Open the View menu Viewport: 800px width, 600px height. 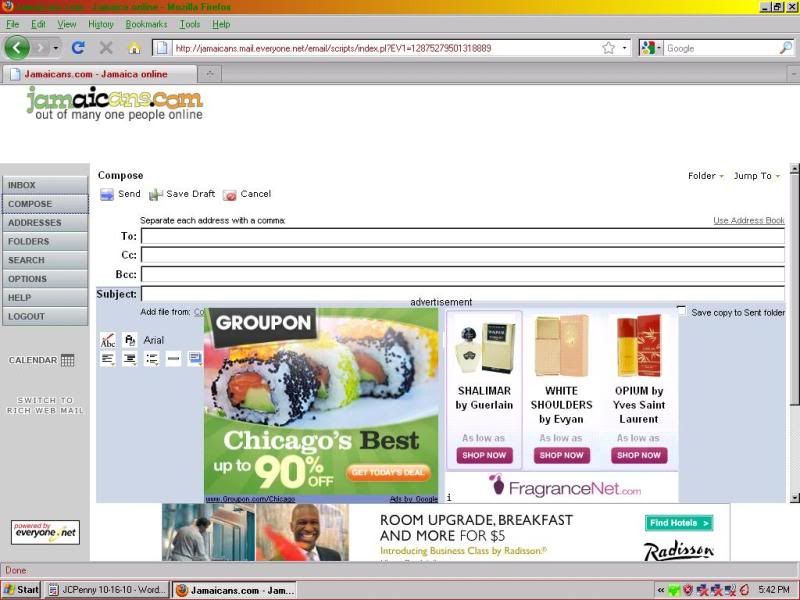coord(67,24)
